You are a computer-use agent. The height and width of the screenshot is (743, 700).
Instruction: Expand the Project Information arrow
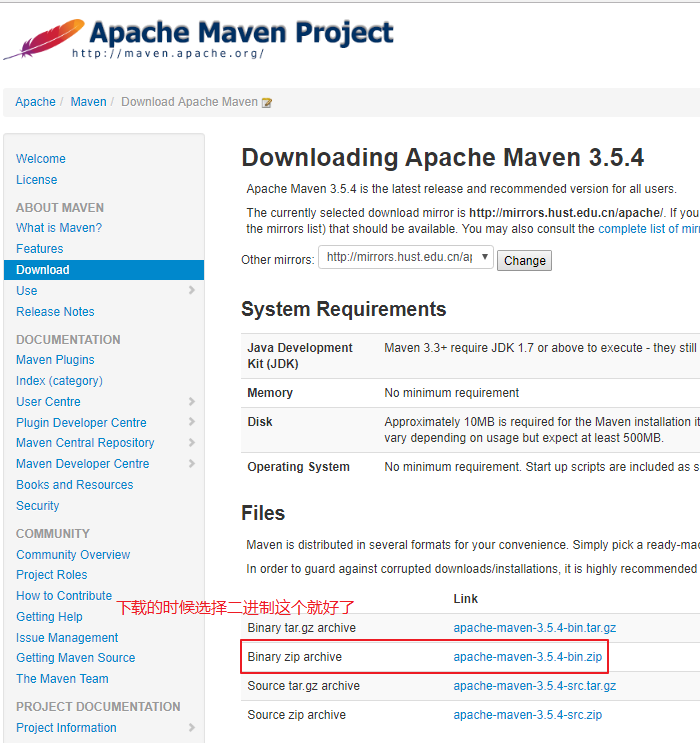tap(191, 727)
